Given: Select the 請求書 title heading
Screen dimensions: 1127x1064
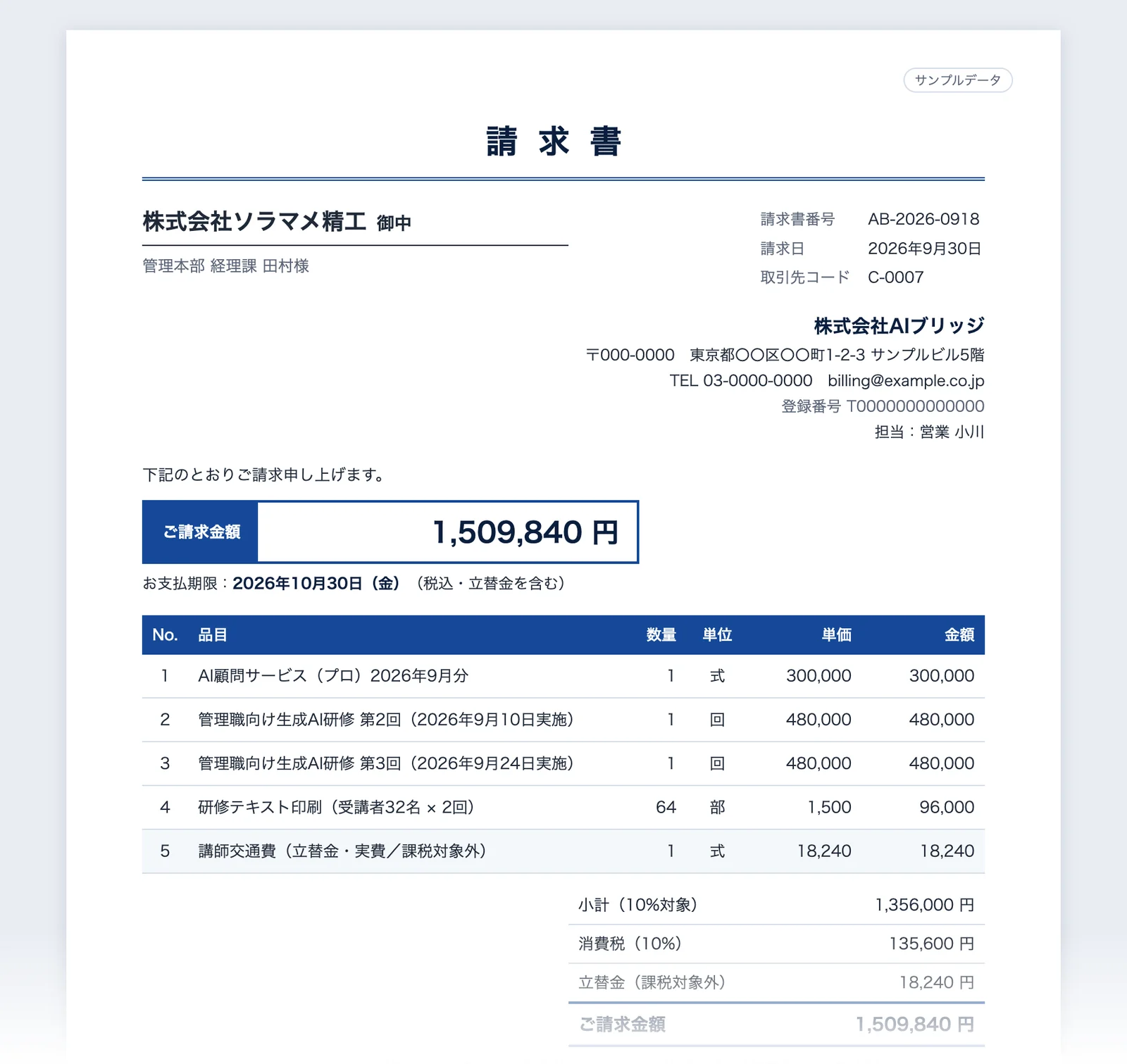Looking at the screenshot, I should (554, 141).
